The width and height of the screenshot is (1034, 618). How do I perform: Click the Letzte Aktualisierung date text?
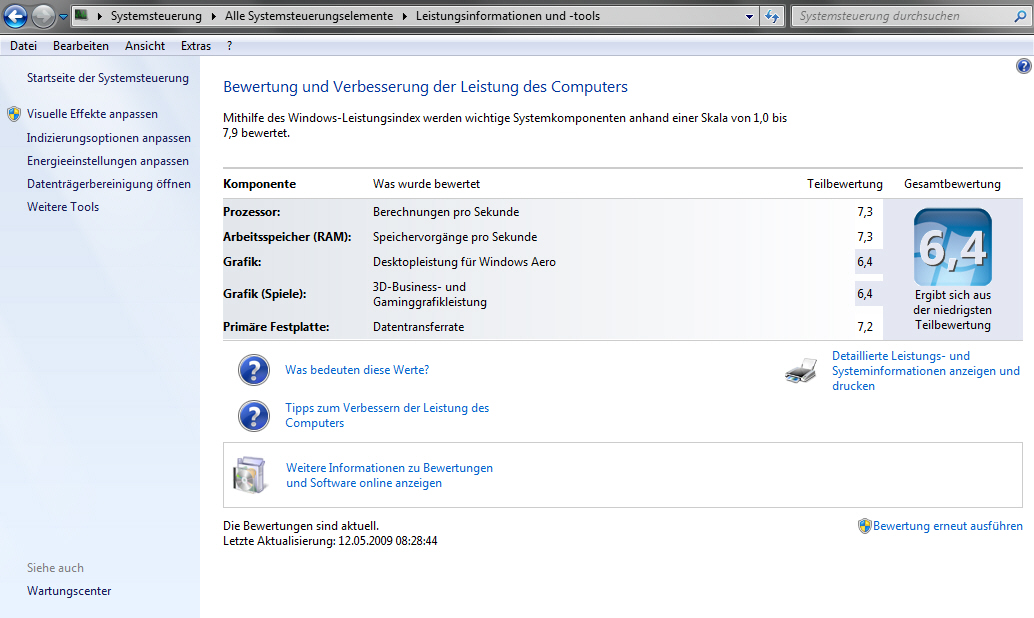click(x=330, y=541)
